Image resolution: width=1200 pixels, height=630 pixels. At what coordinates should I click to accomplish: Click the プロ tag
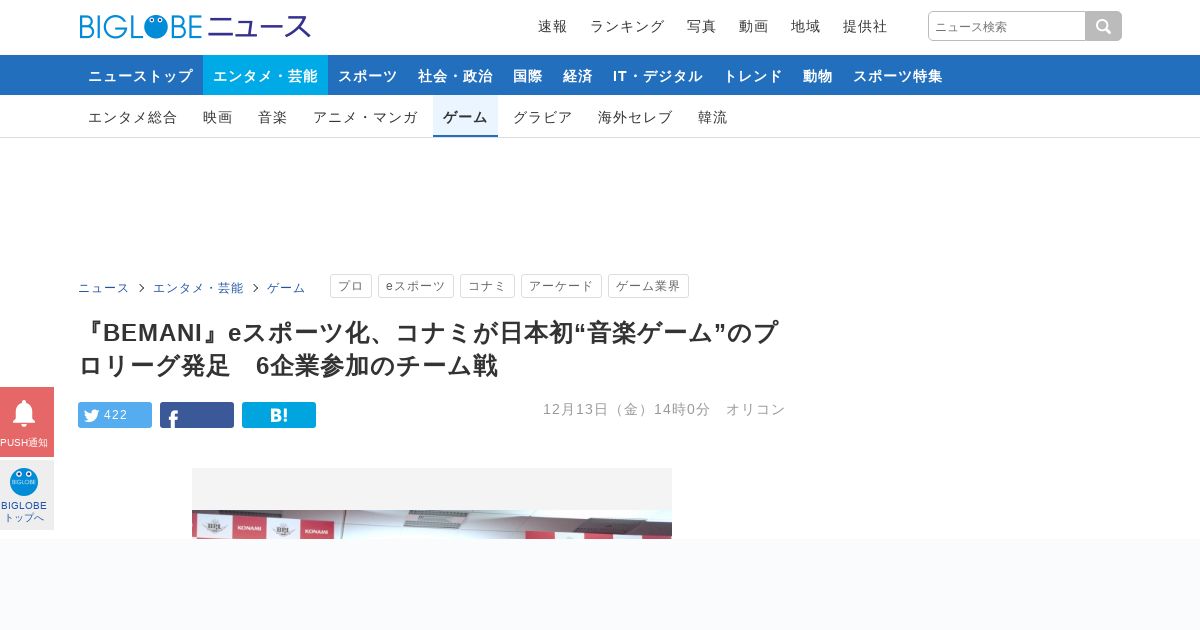(x=351, y=286)
